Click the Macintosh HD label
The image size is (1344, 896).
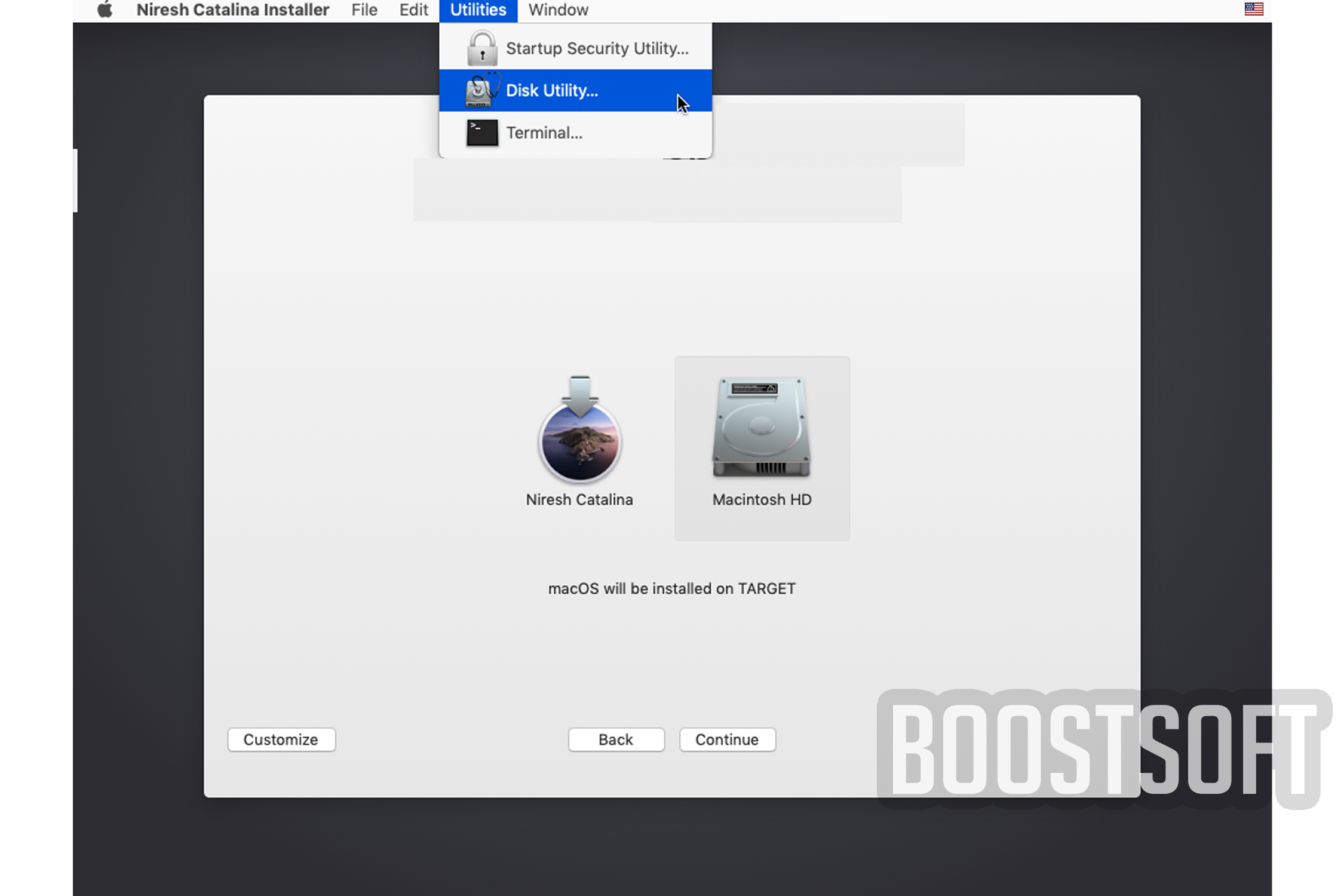[762, 499]
